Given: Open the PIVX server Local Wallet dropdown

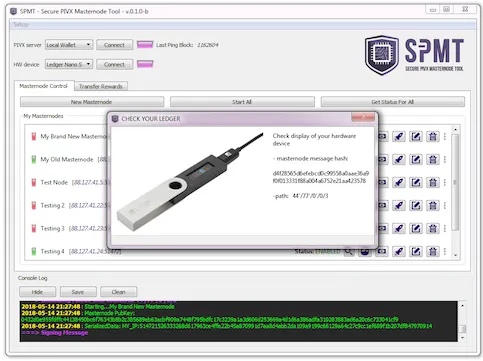Looking at the screenshot, I should [x=69, y=45].
